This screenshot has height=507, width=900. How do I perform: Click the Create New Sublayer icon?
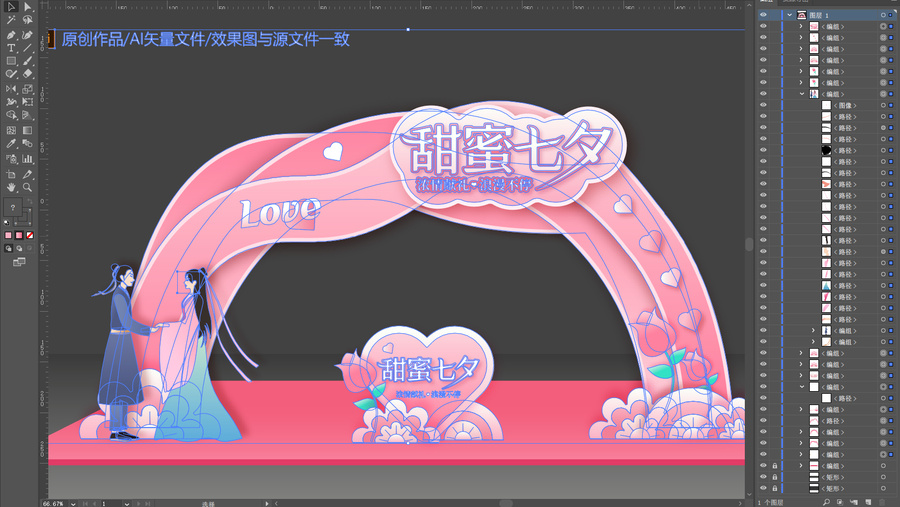(x=854, y=502)
